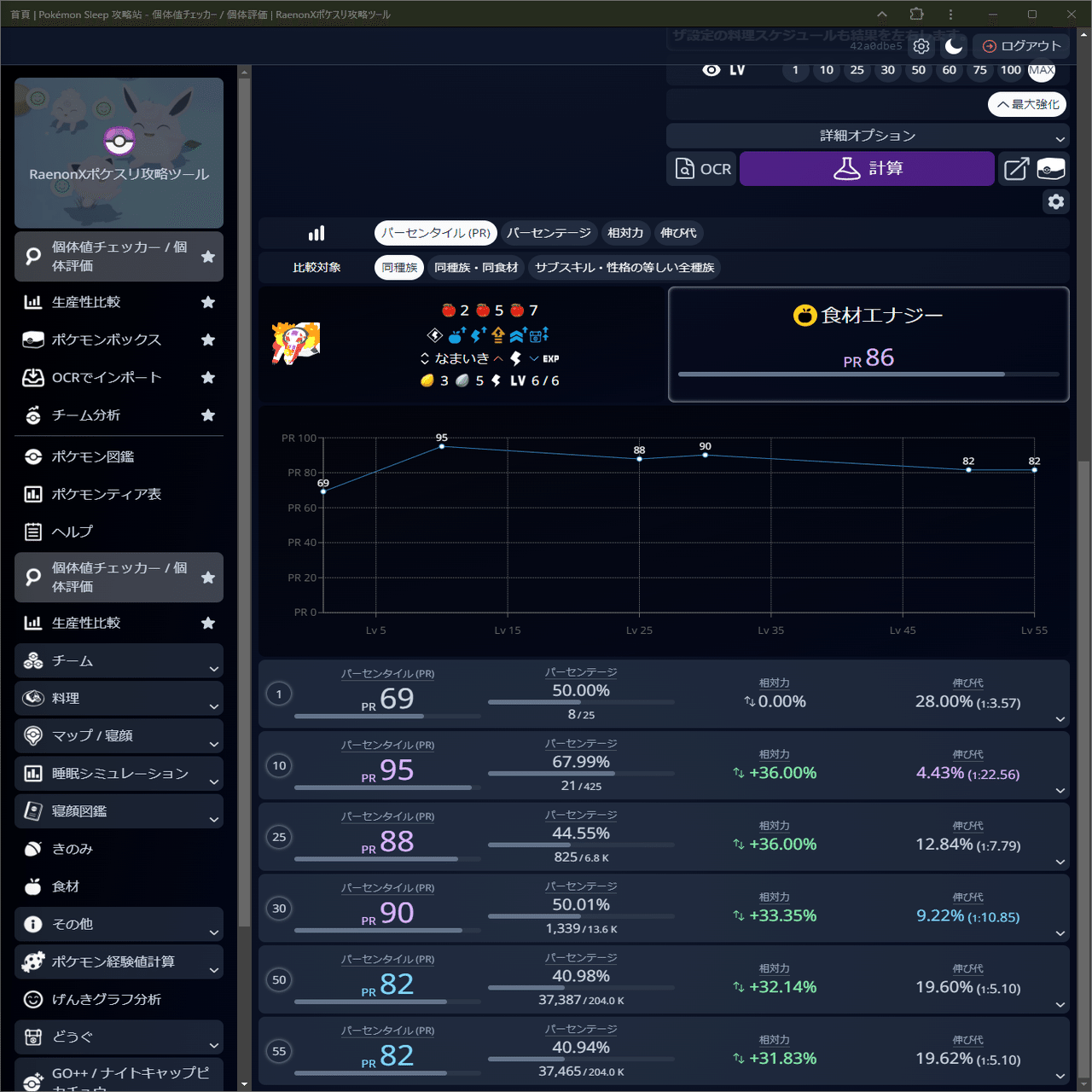Click the ログアウト logout button
The height and width of the screenshot is (1092, 1092).
(1021, 46)
